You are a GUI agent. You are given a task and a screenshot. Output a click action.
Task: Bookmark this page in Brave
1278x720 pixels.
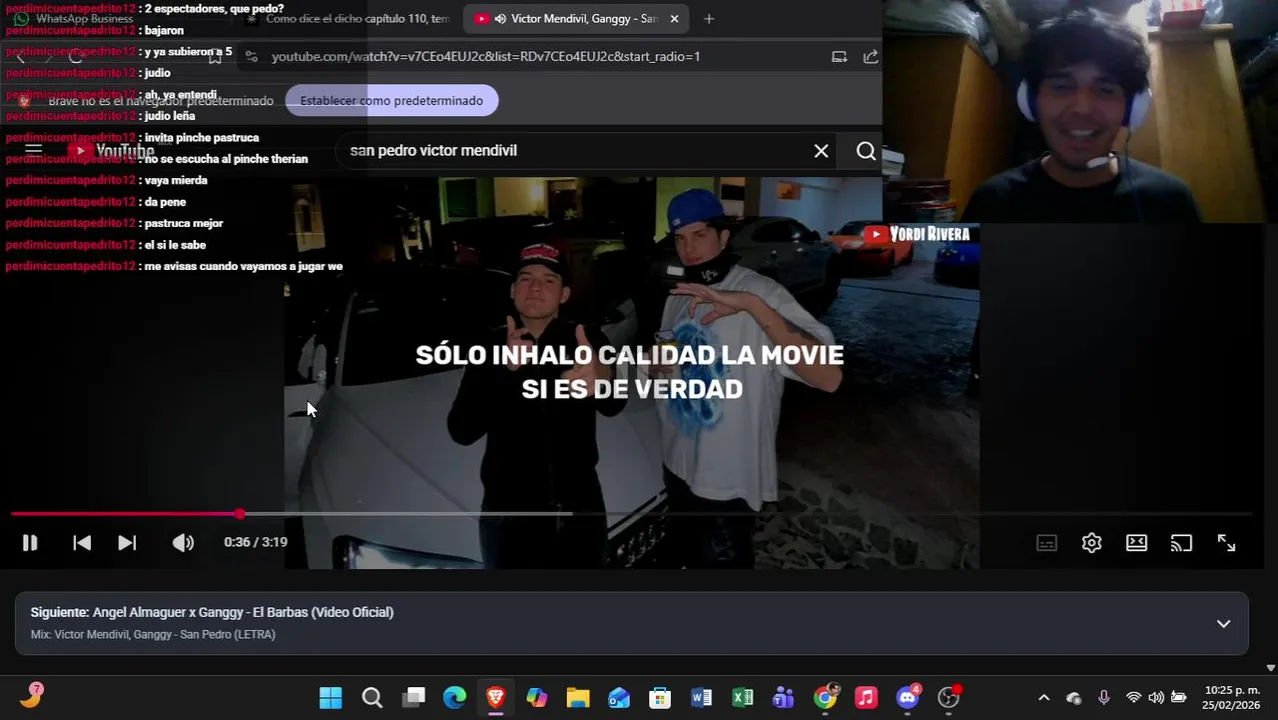[215, 57]
